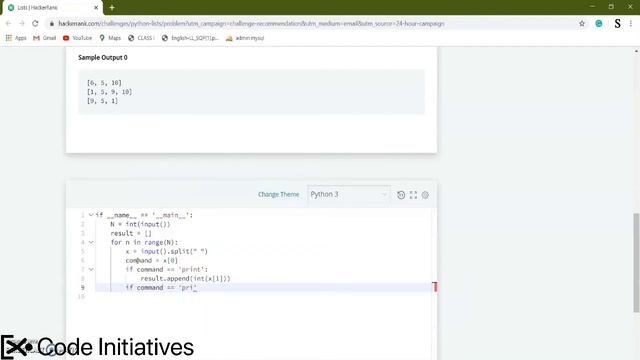Image resolution: width=640 pixels, height=360 pixels.
Task: Enter fullscreen editor mode
Action: pyautogui.click(x=413, y=195)
